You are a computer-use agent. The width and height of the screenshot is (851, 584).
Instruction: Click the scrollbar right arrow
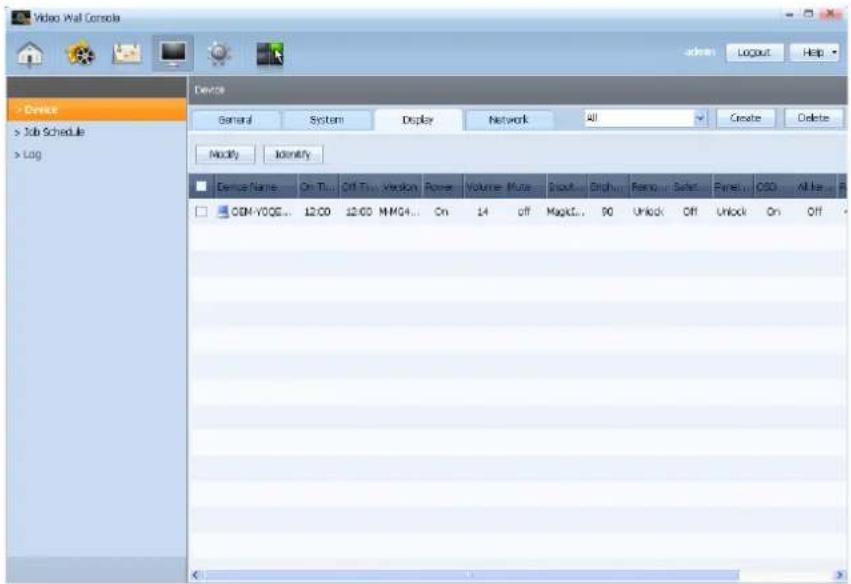(x=840, y=575)
